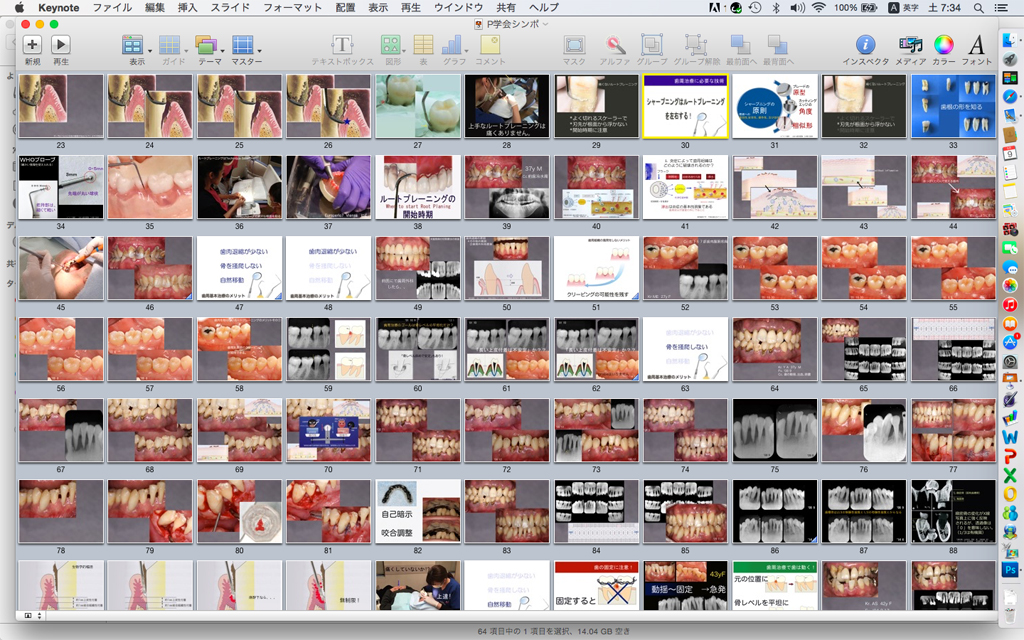Image resolution: width=1024 pixels, height=640 pixels.
Task: Open the ガイド guides toolbar icon
Action: [x=170, y=45]
